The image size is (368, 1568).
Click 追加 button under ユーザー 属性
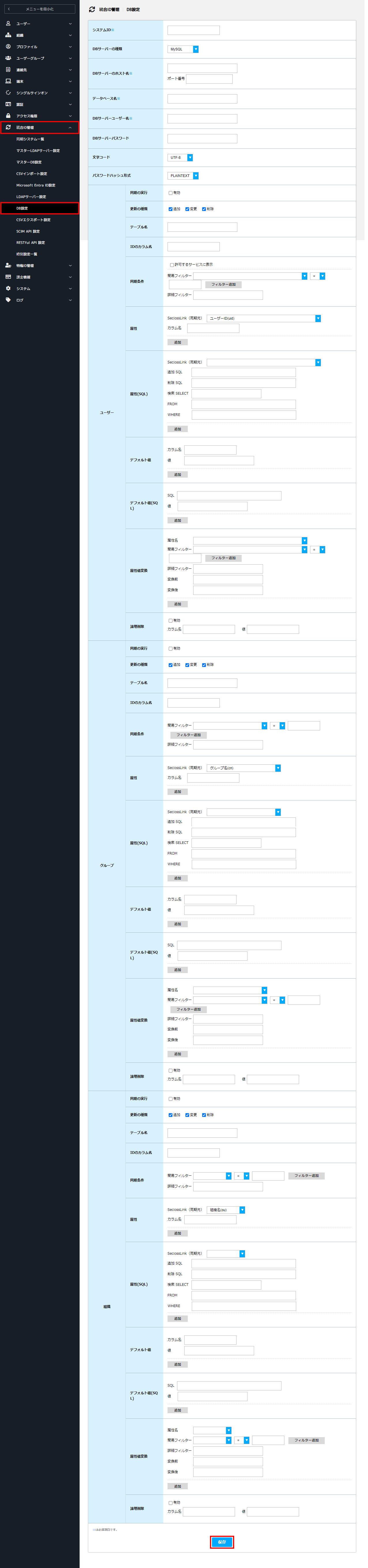177,343
